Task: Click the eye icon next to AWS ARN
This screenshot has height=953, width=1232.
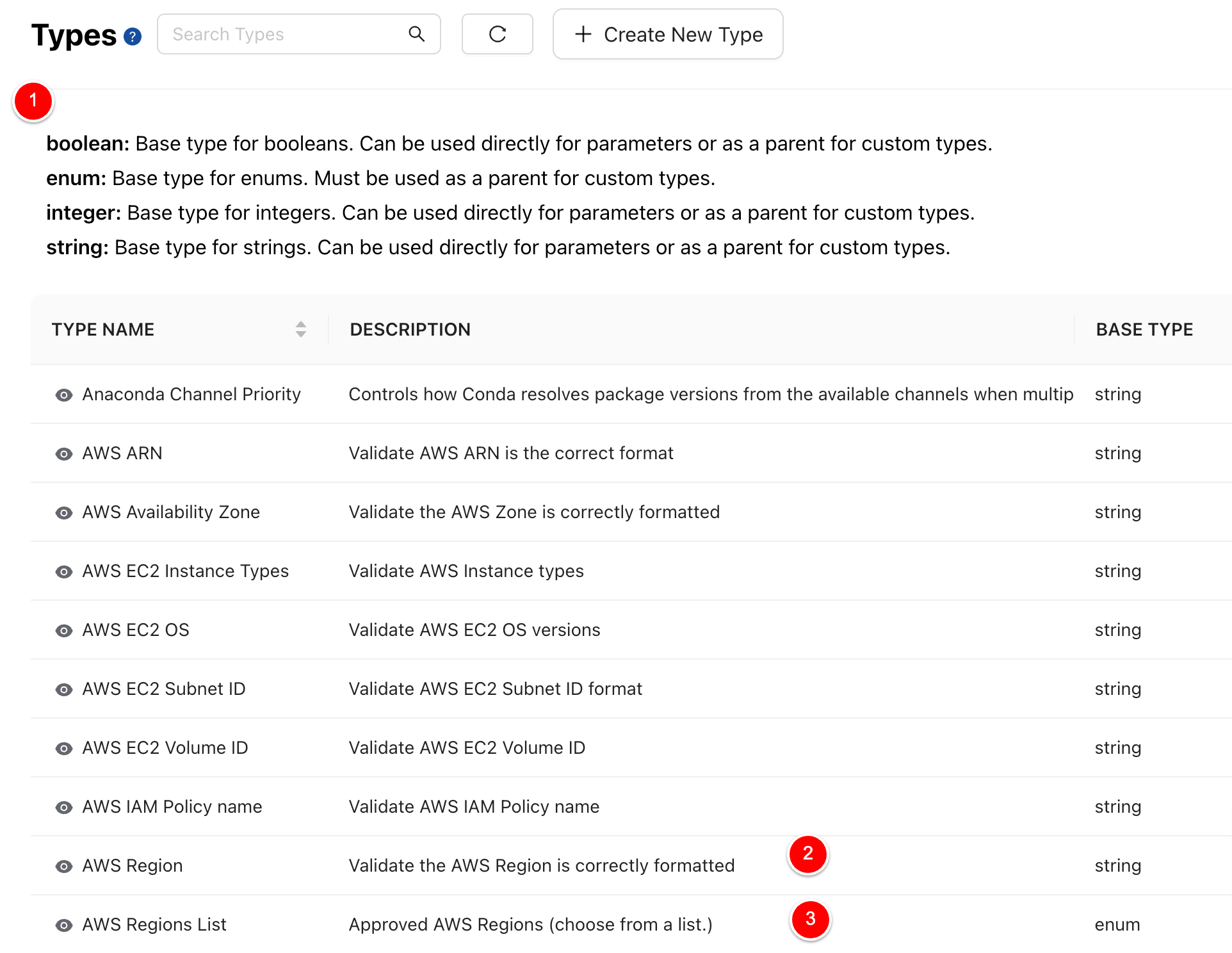Action: (x=64, y=454)
